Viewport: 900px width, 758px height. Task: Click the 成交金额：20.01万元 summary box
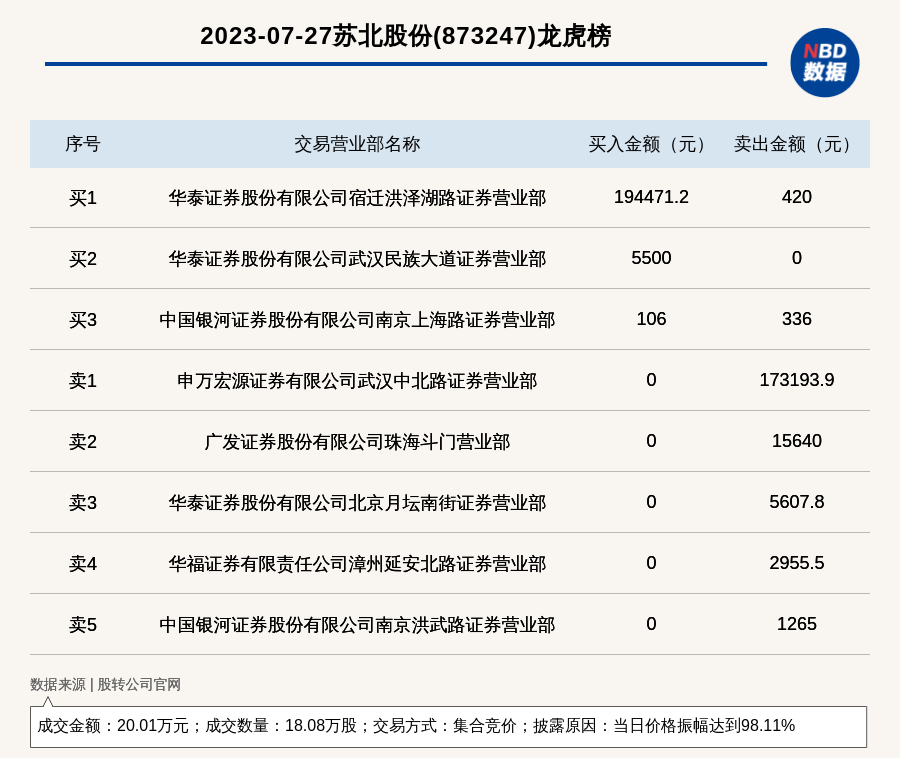pos(448,726)
